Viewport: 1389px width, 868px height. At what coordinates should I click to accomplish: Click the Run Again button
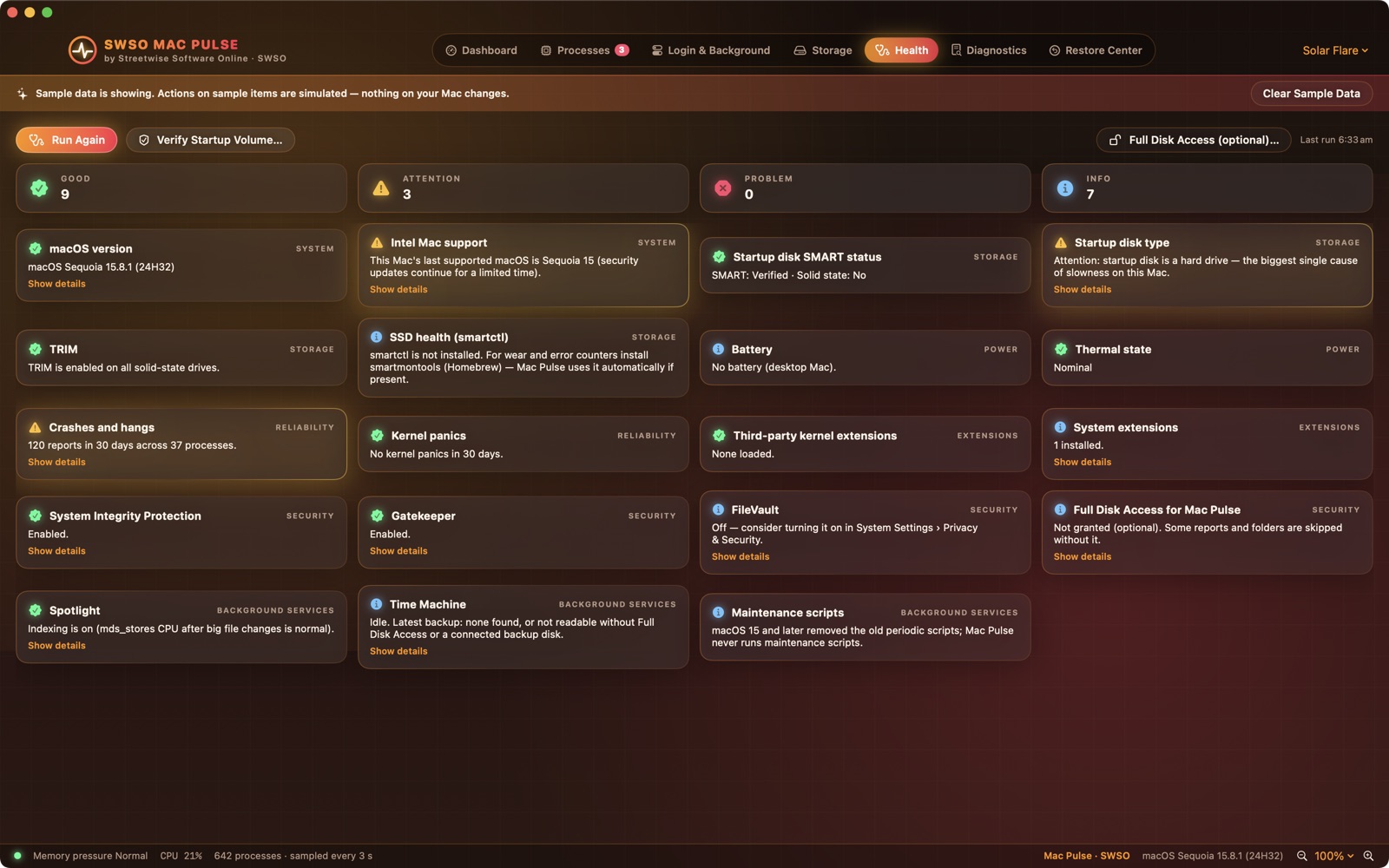click(x=66, y=140)
